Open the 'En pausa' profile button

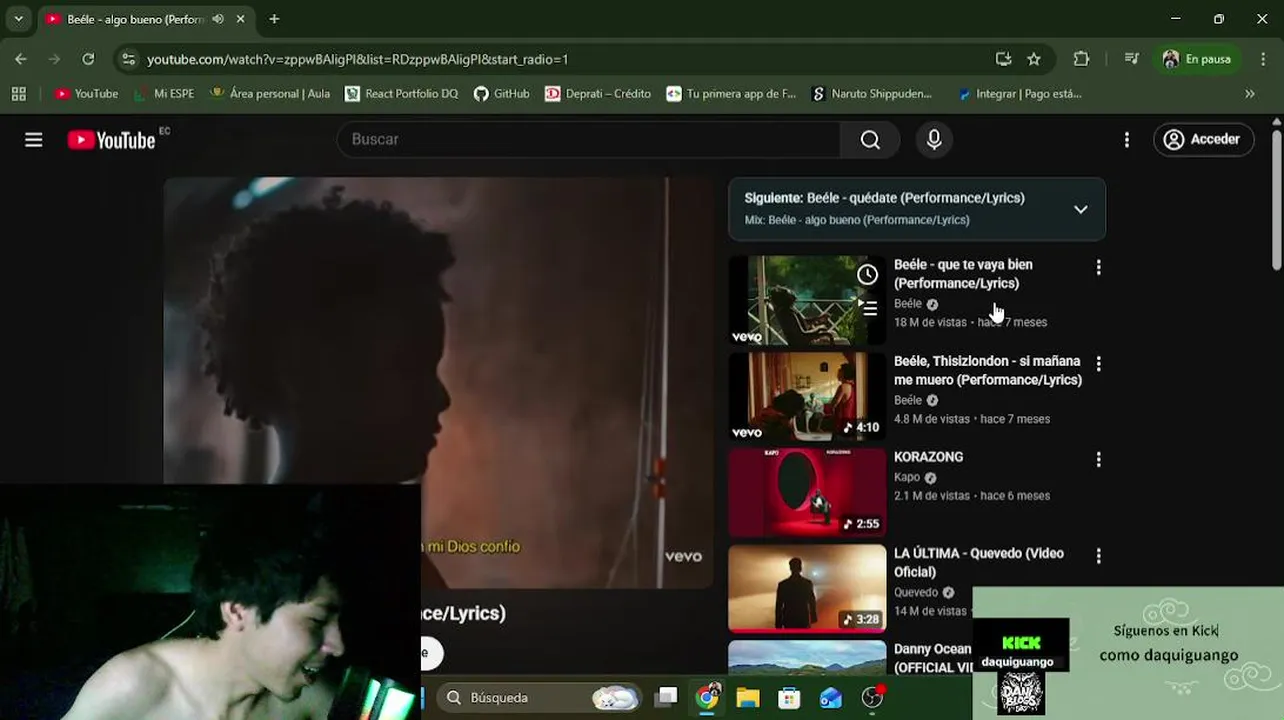[x=1197, y=59]
